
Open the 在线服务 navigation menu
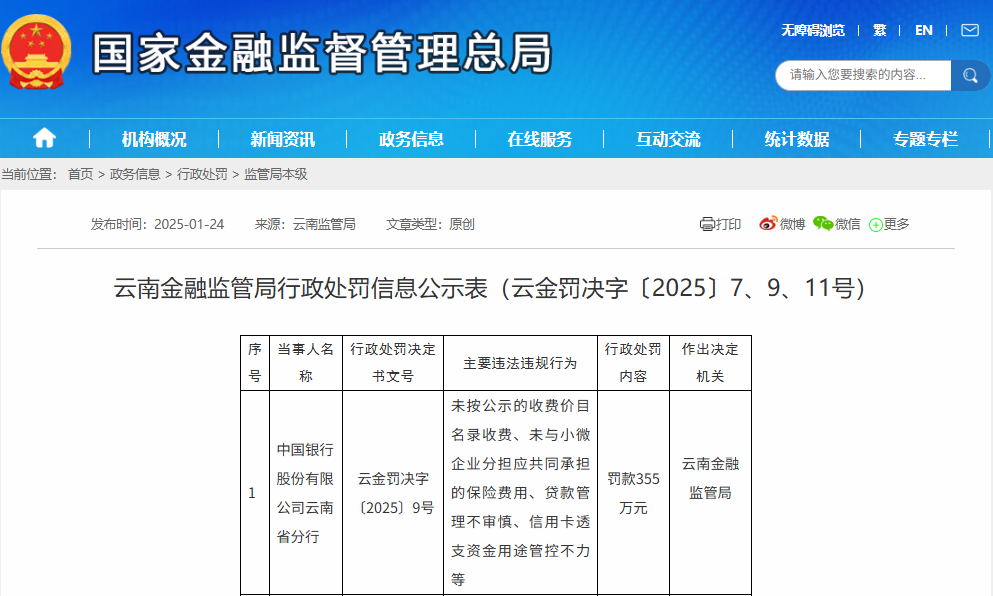[x=539, y=139]
